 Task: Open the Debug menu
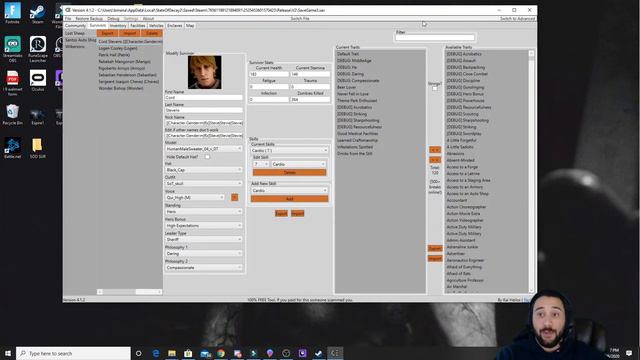tap(113, 19)
